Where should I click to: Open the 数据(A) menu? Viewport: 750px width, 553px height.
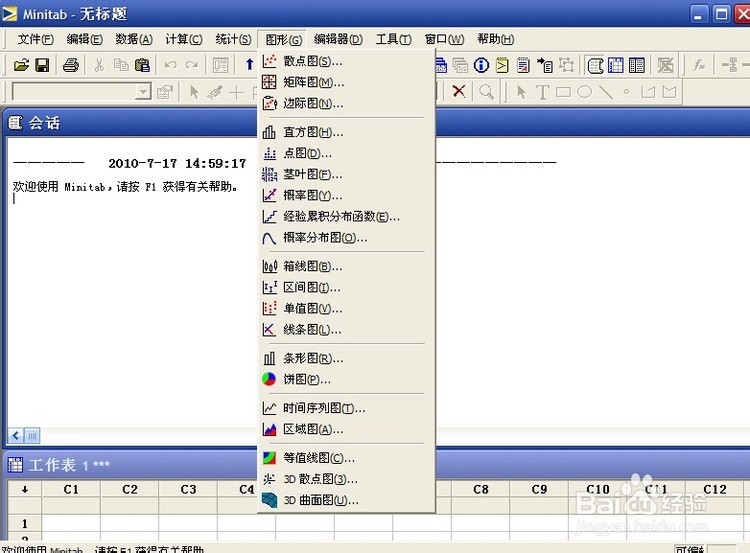coord(134,39)
